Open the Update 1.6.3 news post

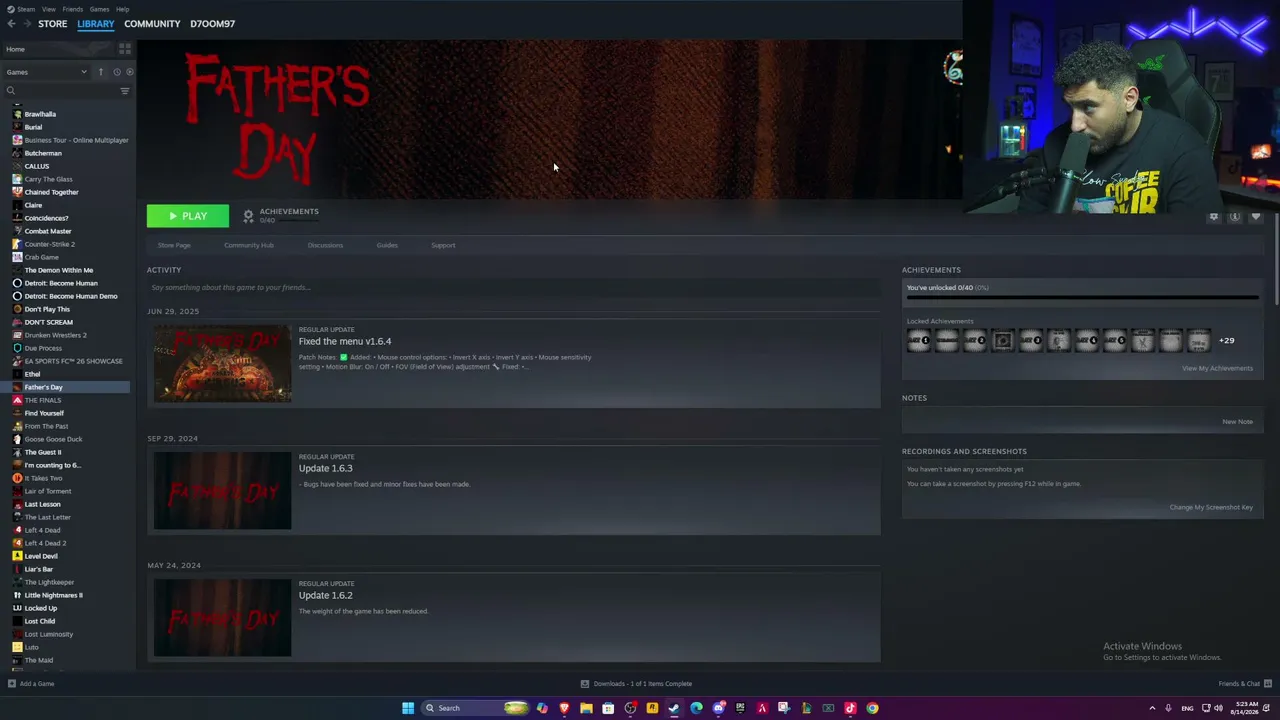pyautogui.click(x=326, y=469)
